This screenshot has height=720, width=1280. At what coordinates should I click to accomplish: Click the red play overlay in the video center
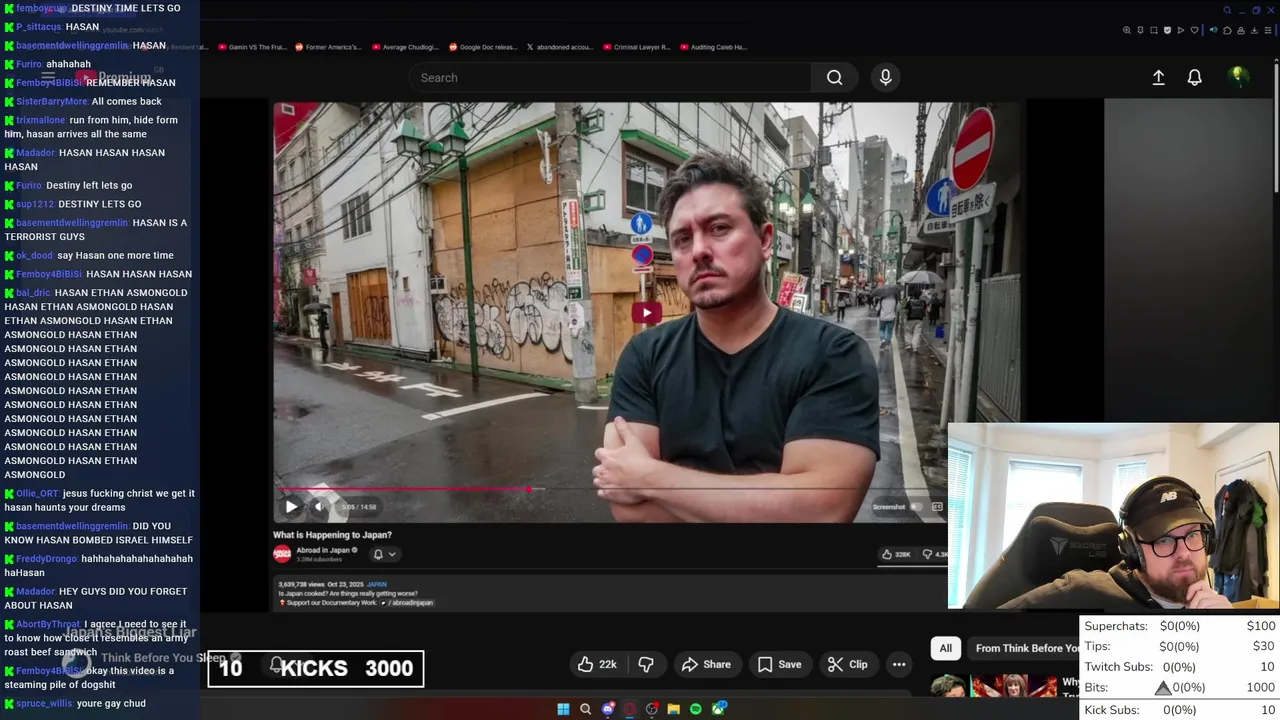click(646, 313)
